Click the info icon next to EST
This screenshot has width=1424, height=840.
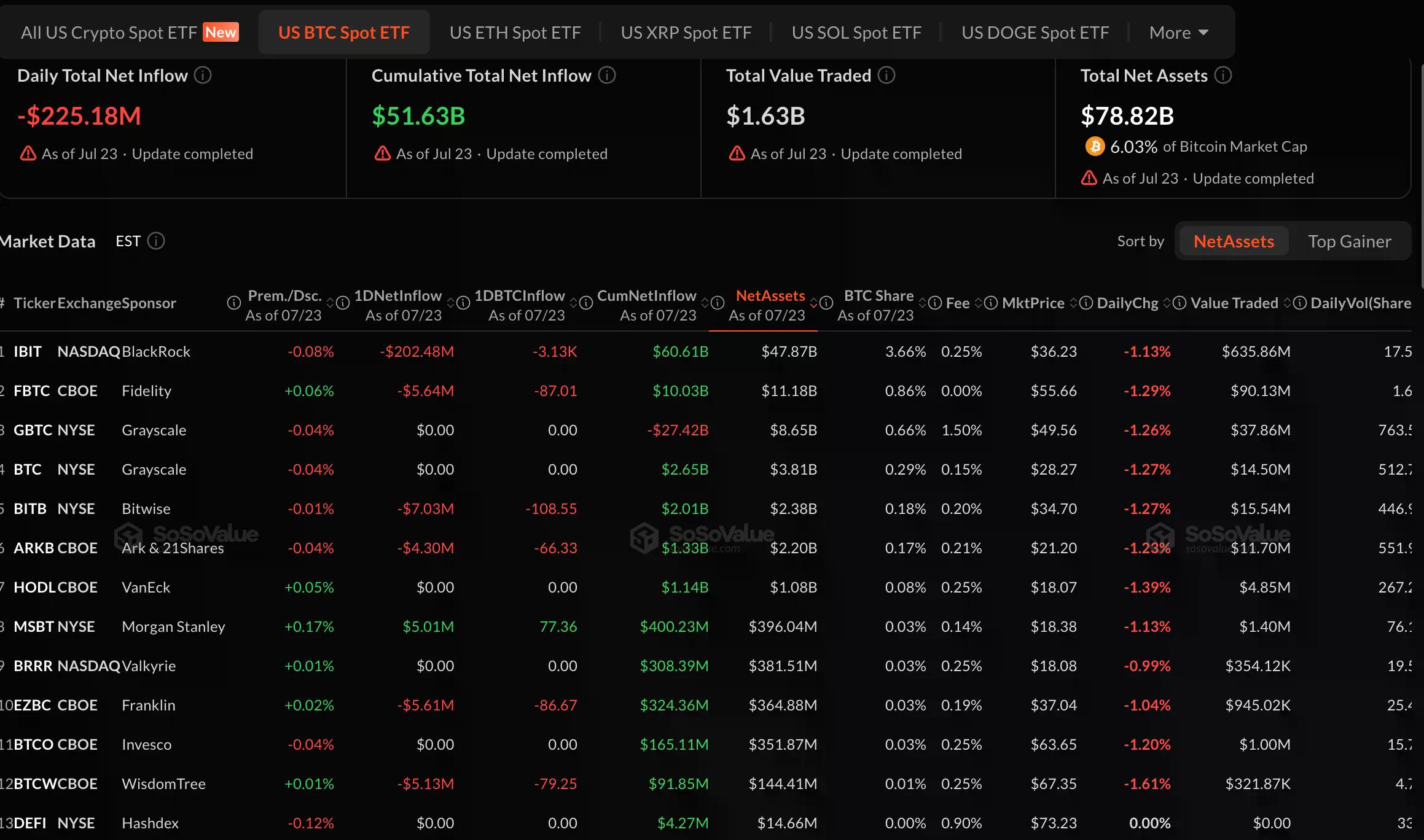156,241
